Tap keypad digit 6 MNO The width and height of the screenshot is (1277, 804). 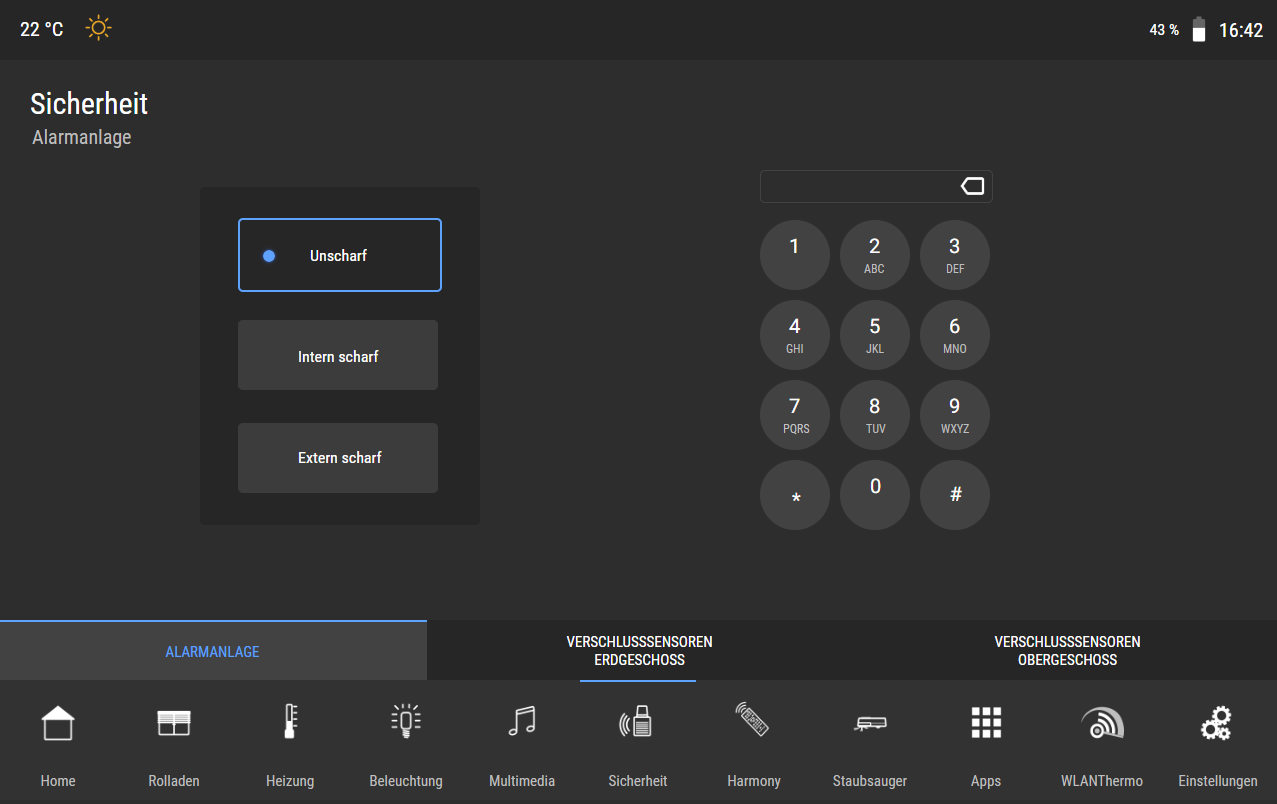point(955,335)
